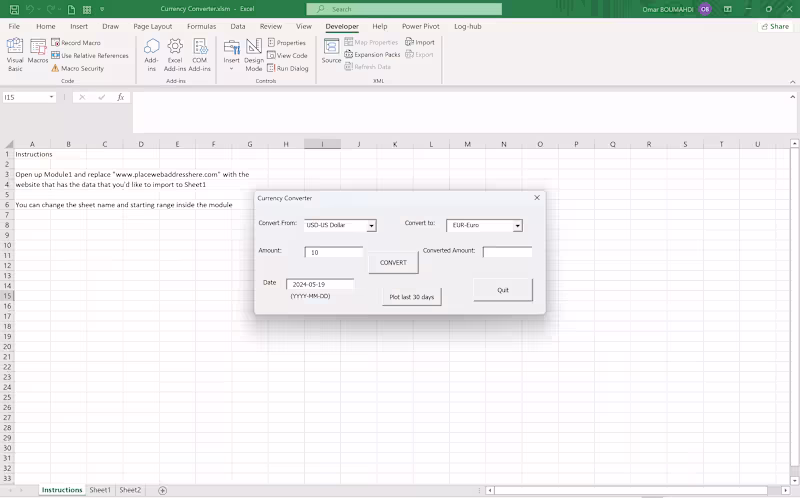Open COM Add-ins
This screenshot has height=498, width=800.
(x=199, y=55)
